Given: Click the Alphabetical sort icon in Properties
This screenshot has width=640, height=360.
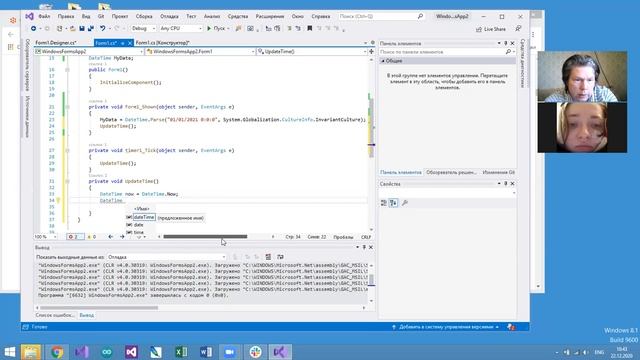Looking at the screenshot, I should (x=393, y=203).
